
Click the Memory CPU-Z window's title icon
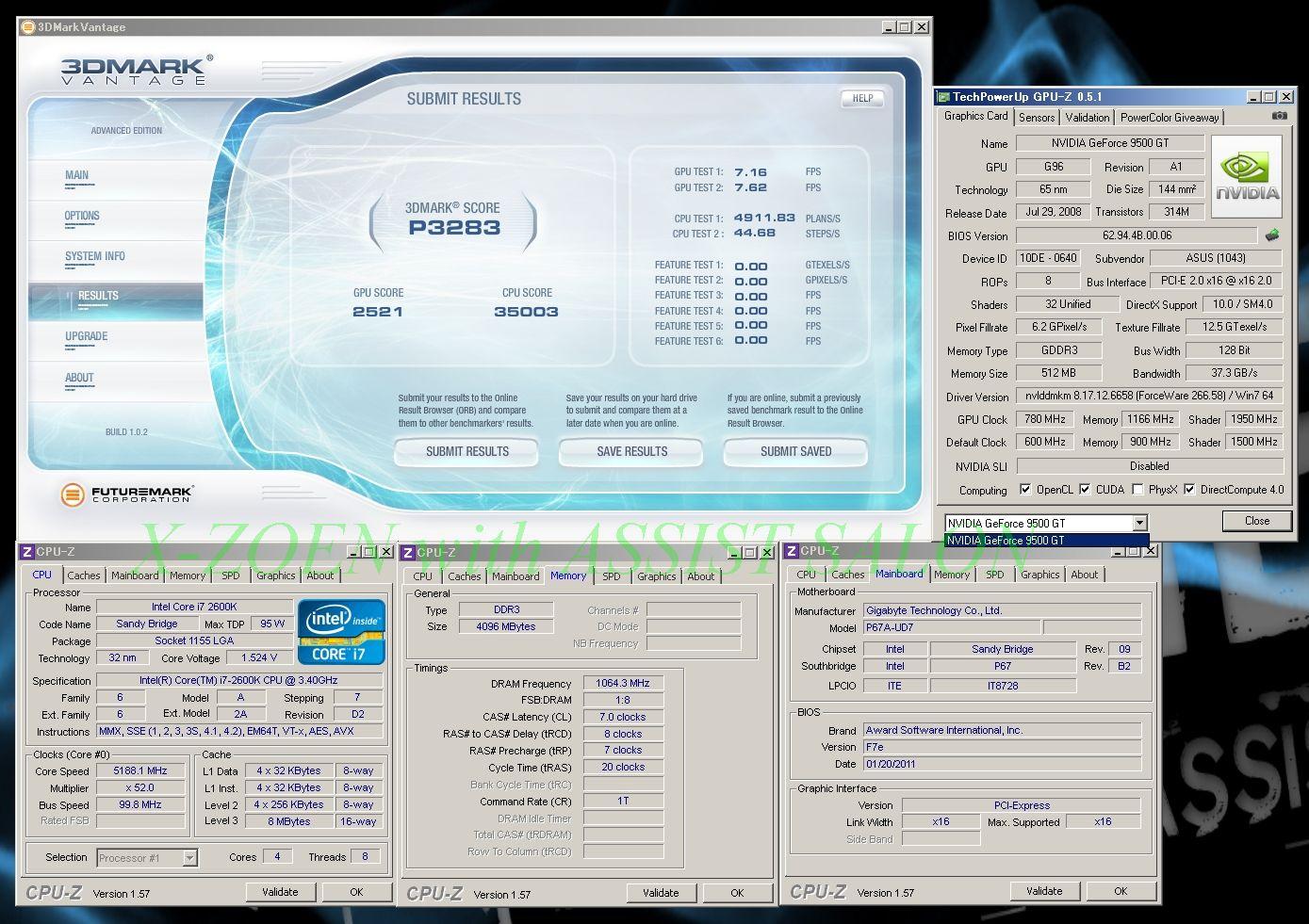pos(408,553)
